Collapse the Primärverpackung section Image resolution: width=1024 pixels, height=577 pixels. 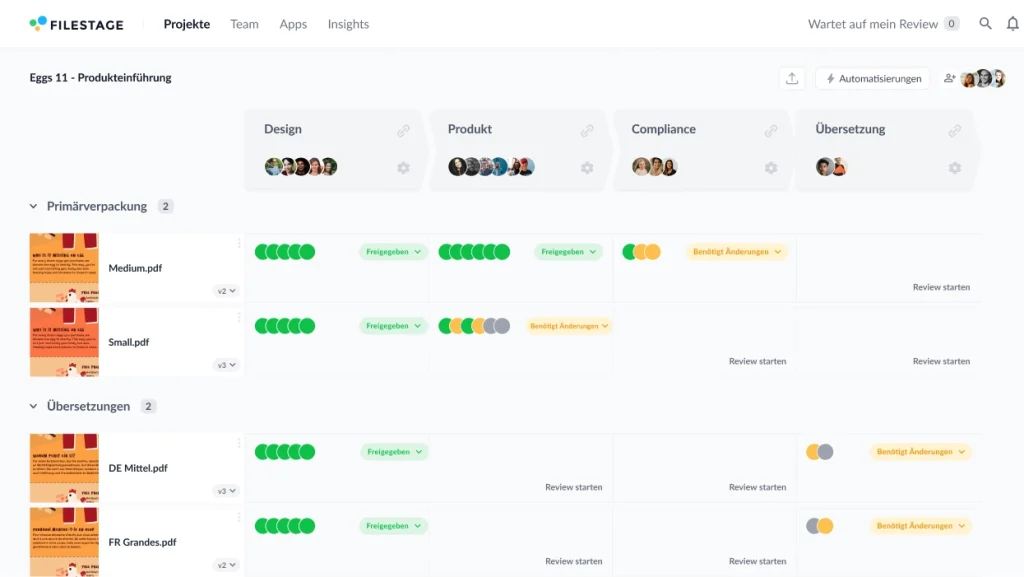(33, 206)
